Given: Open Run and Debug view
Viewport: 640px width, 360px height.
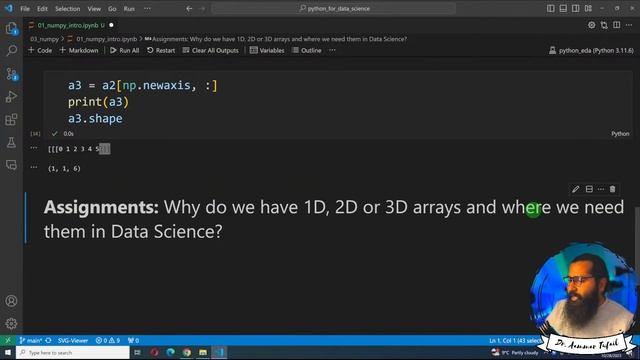Looking at the screenshot, I should point(11,97).
